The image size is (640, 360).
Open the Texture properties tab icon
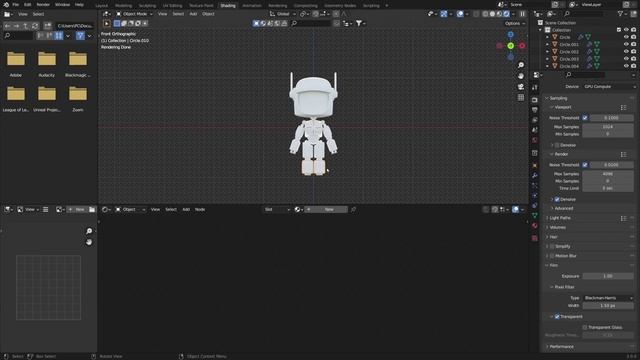[x=535, y=238]
